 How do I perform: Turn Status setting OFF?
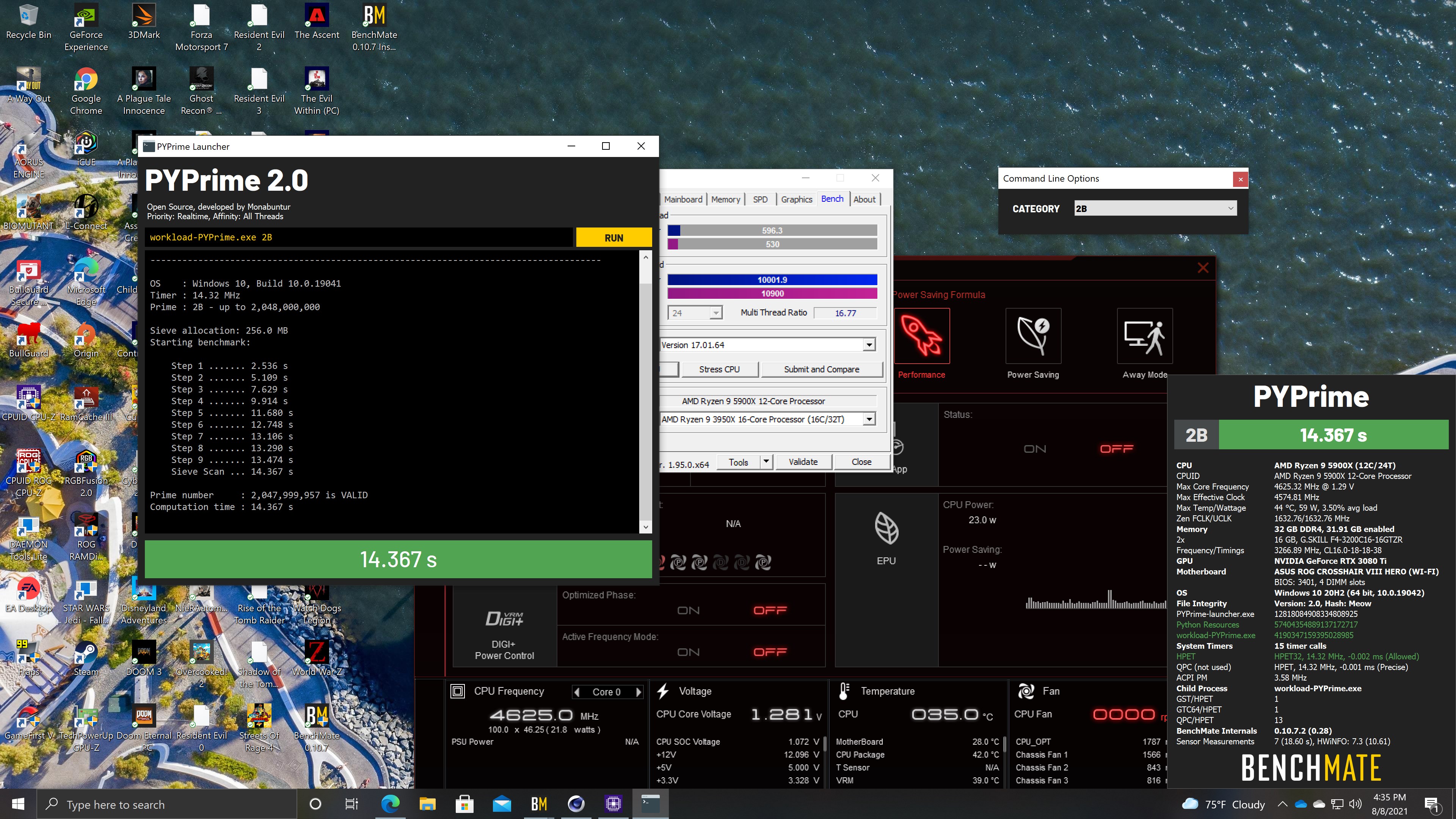click(x=1116, y=449)
